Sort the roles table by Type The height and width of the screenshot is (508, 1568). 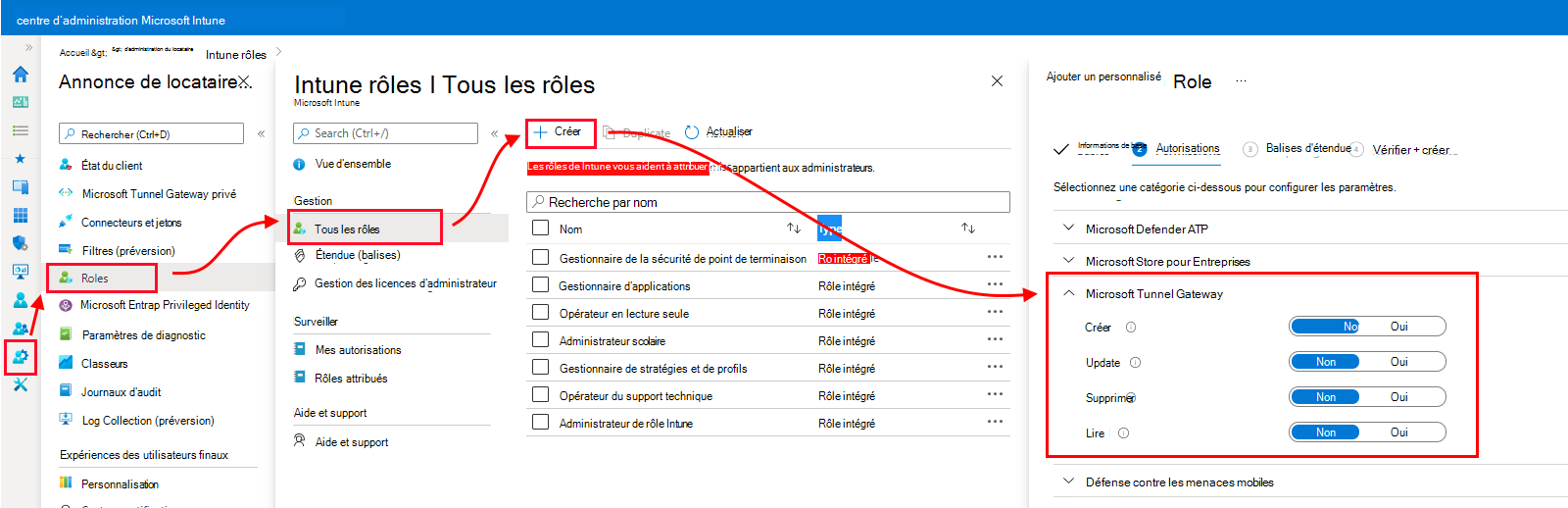(x=968, y=229)
